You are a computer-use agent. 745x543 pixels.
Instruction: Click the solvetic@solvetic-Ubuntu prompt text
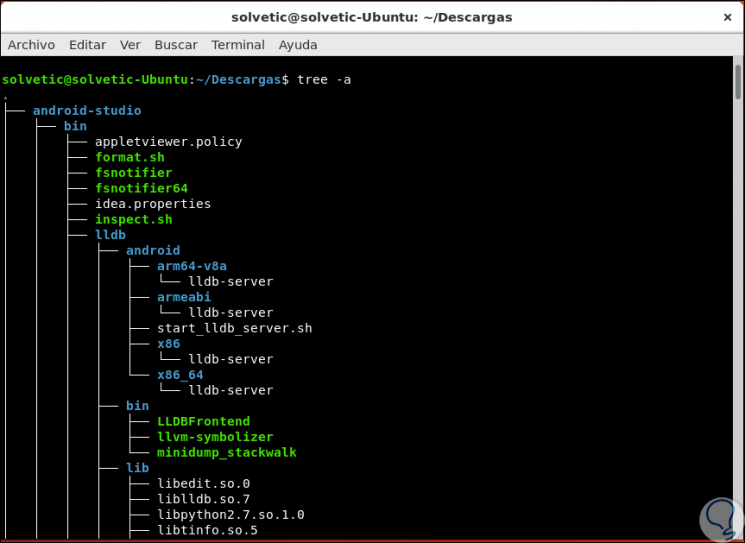95,79
